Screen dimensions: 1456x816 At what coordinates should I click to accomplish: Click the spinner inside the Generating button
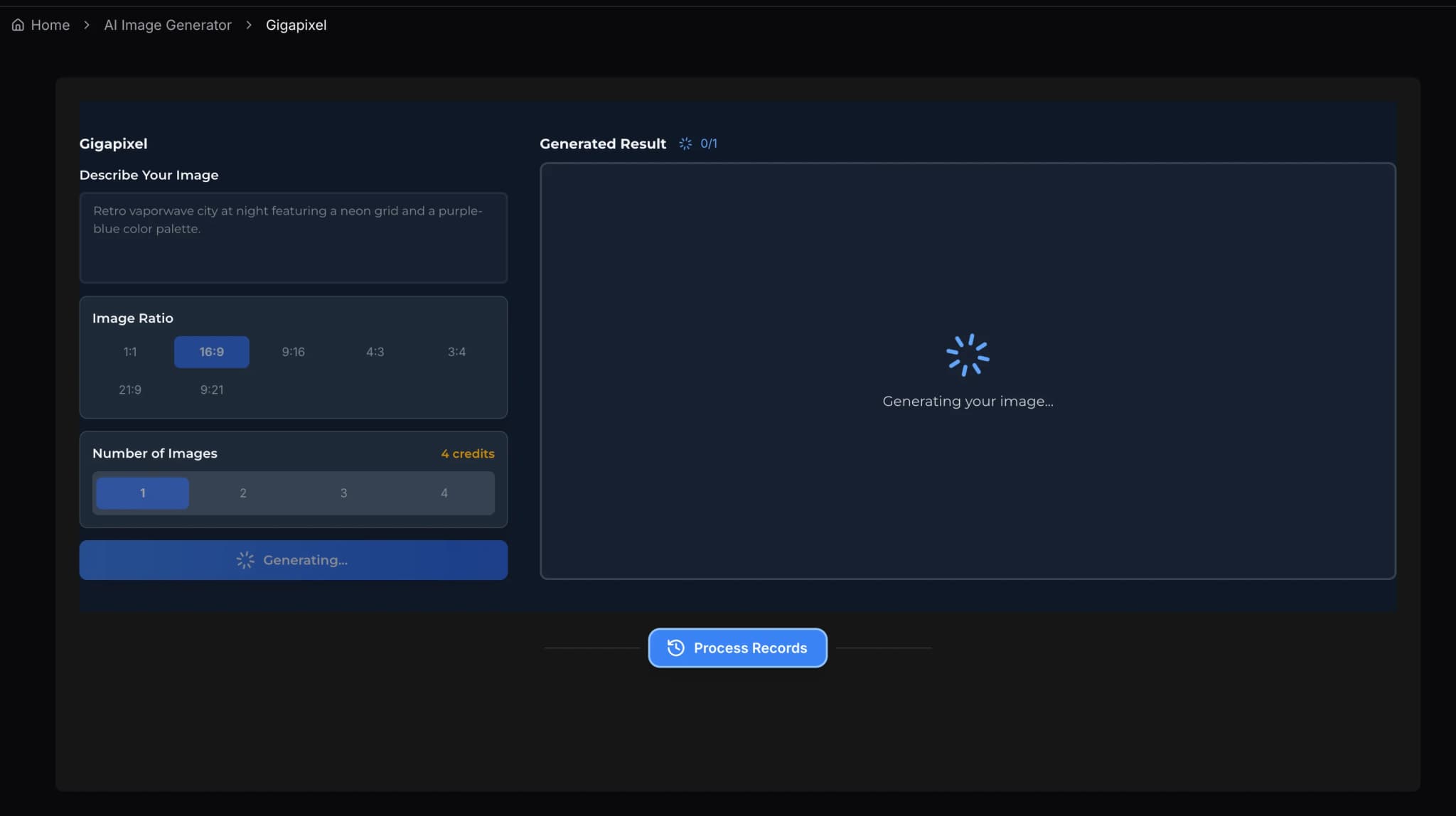coord(245,560)
